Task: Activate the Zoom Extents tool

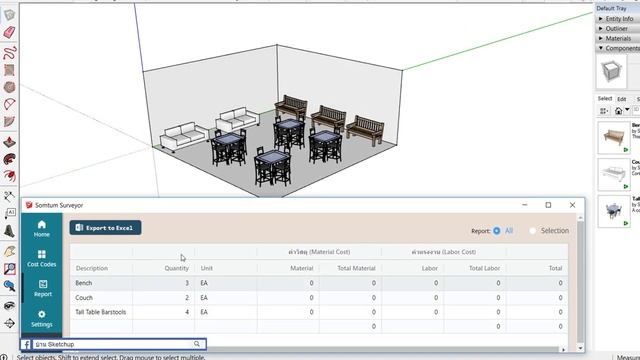Action: pyautogui.click(x=9, y=286)
